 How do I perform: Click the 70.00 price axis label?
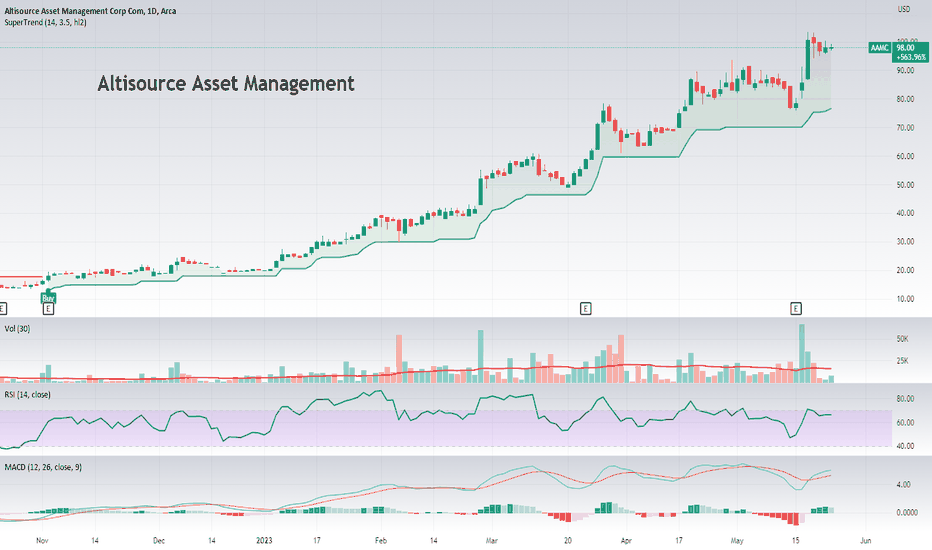(905, 128)
